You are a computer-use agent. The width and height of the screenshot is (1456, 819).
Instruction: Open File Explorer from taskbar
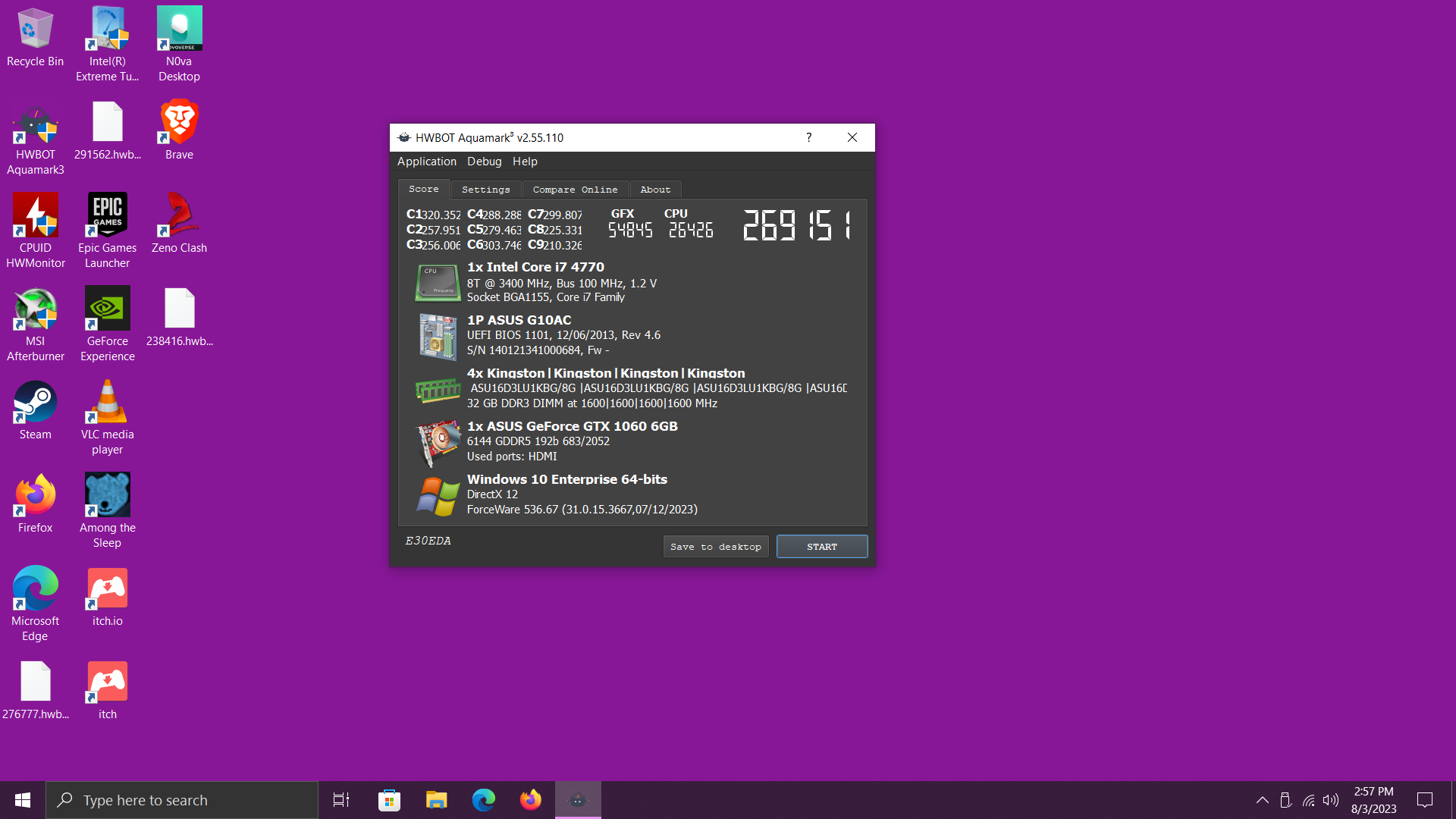[436, 800]
